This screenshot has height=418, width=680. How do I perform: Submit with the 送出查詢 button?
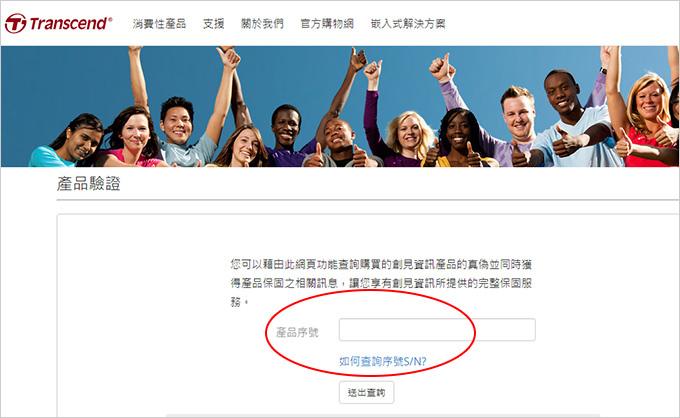pos(366,392)
